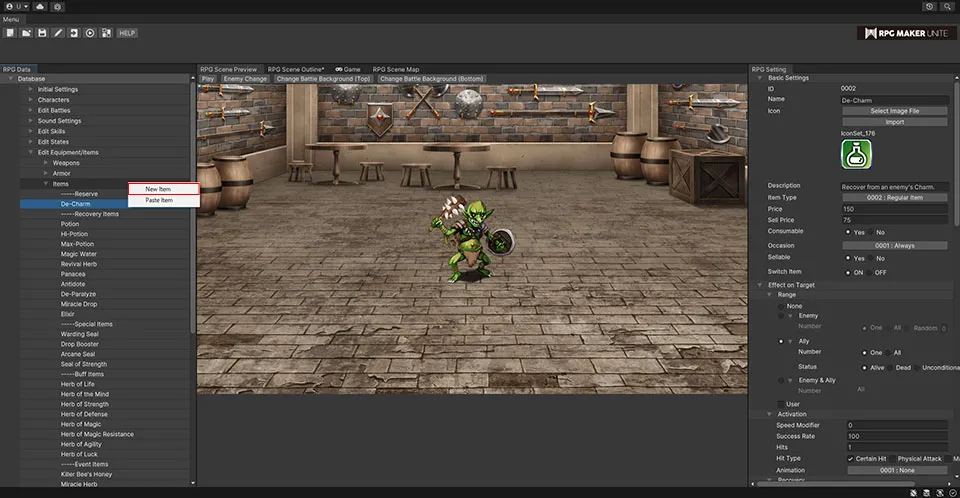This screenshot has width=960, height=498.
Task: Click the search magnifier icon
Action: tap(948, 6)
